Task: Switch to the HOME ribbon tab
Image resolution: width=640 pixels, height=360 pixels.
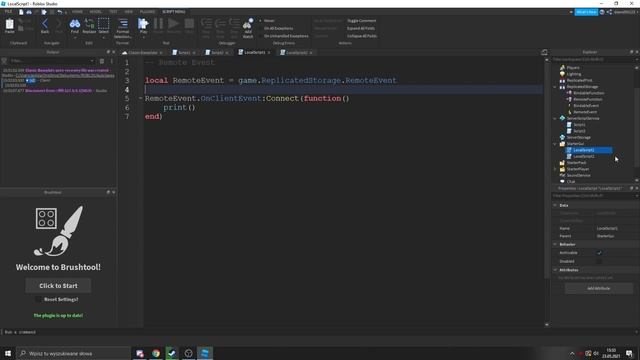Action: (x=77, y=12)
